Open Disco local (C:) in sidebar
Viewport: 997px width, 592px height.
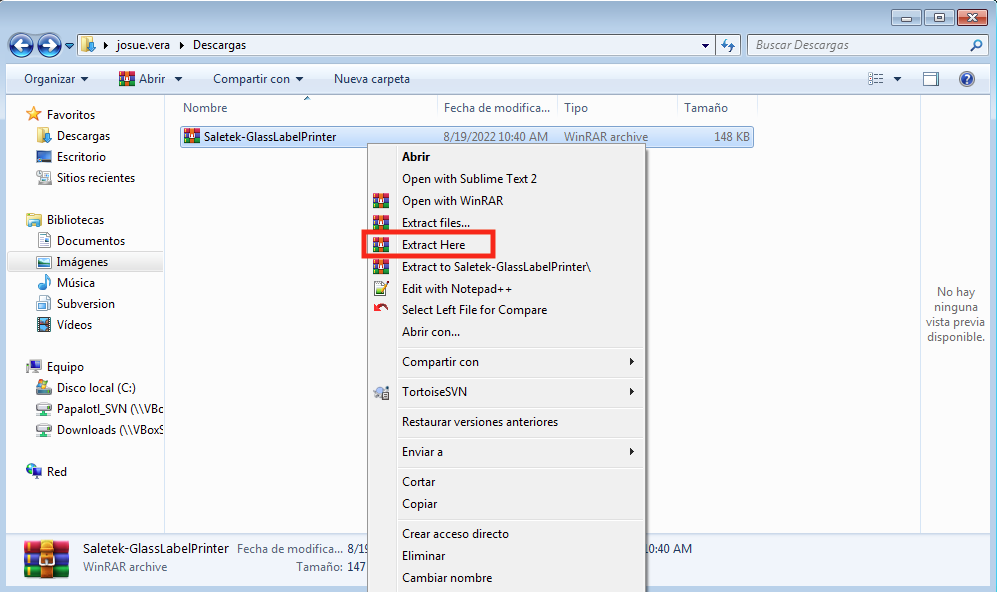pyautogui.click(x=96, y=388)
